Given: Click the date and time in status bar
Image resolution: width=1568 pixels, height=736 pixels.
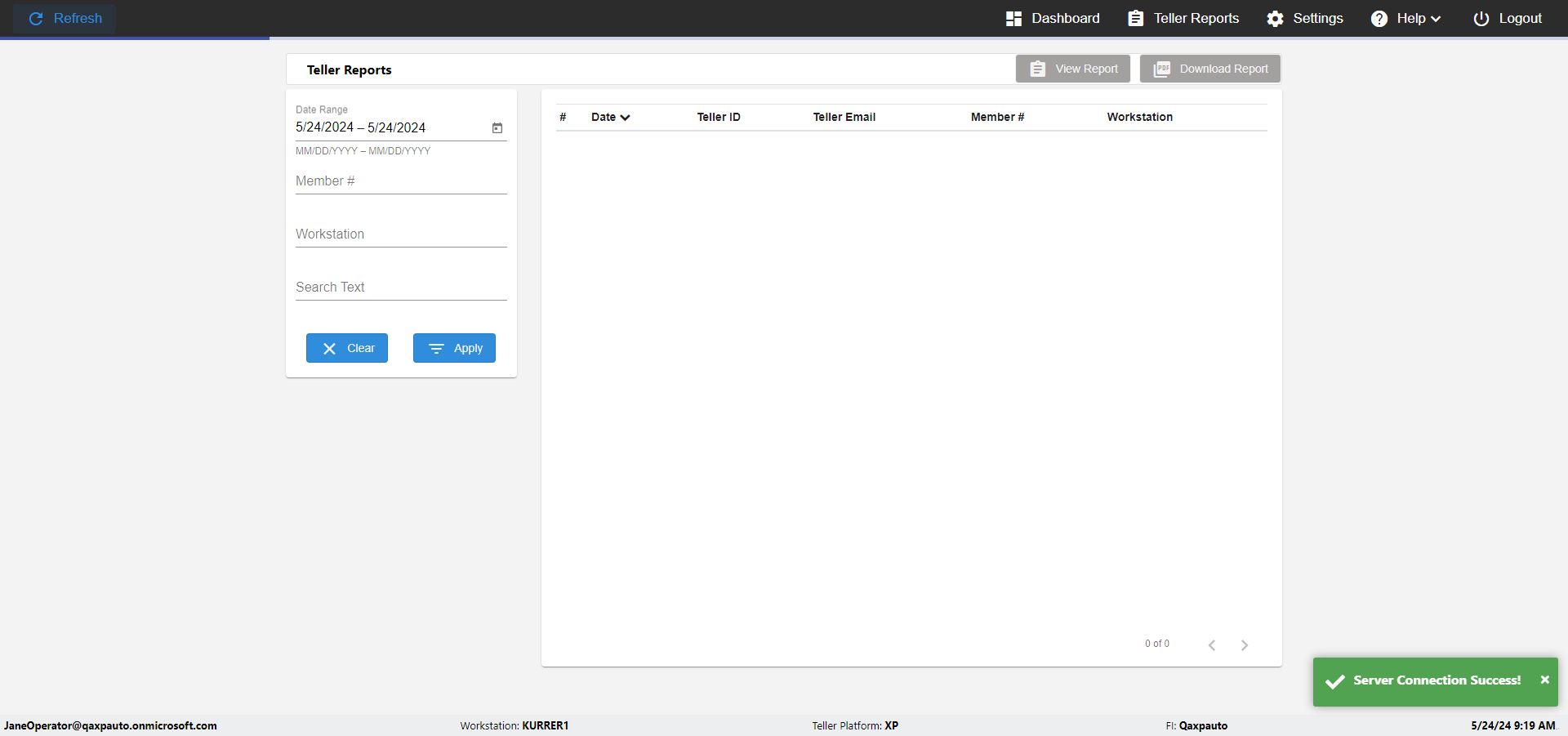Looking at the screenshot, I should click(1513, 725).
